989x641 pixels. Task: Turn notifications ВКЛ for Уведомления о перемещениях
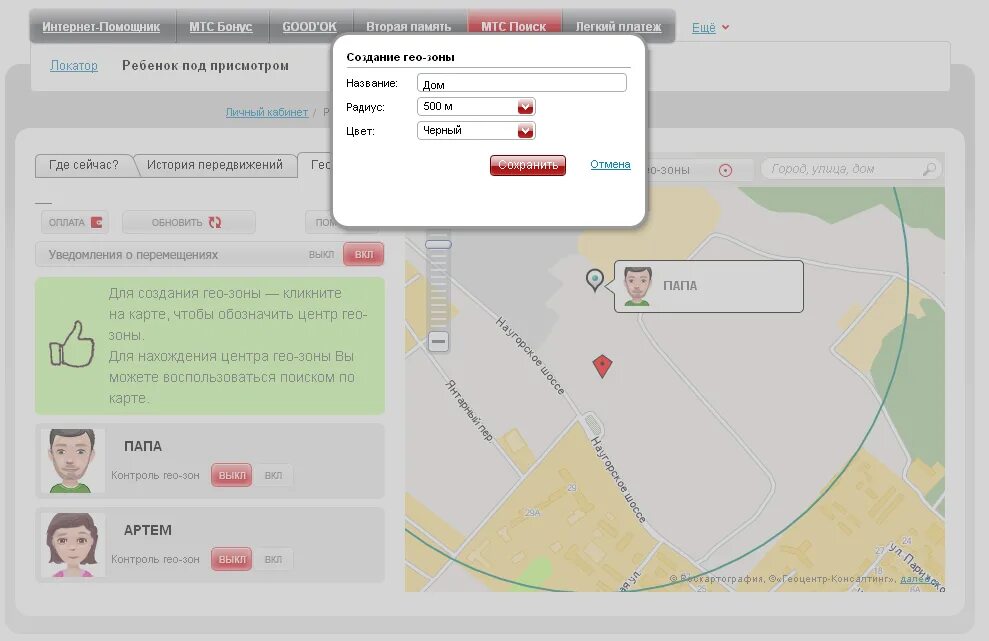pos(364,254)
